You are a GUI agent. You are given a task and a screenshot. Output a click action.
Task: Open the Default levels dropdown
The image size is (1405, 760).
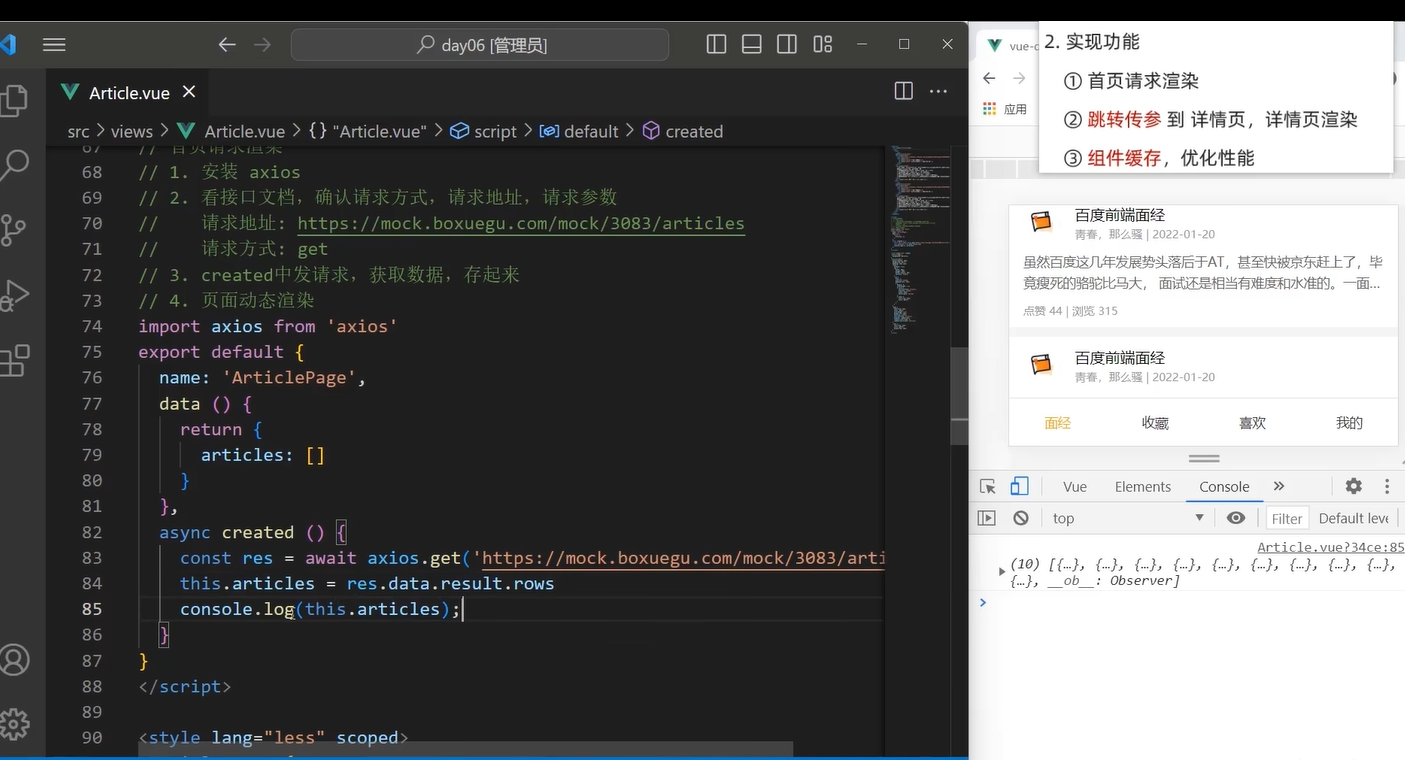tap(1354, 518)
